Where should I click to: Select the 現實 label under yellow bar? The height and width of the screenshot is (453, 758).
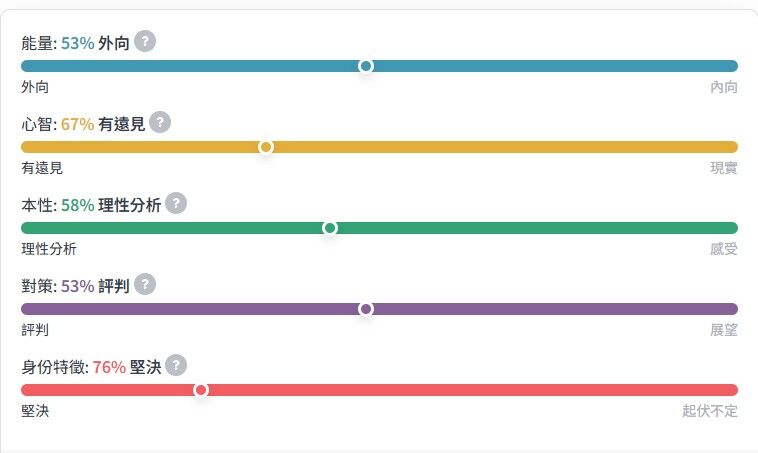[724, 168]
